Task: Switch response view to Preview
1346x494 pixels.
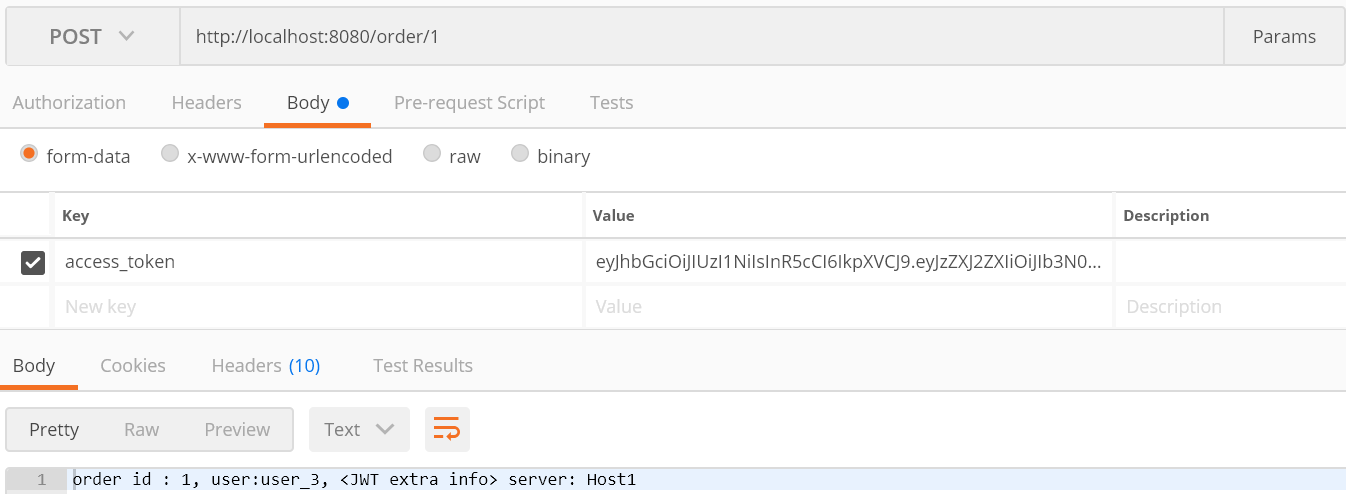Action: click(237, 429)
